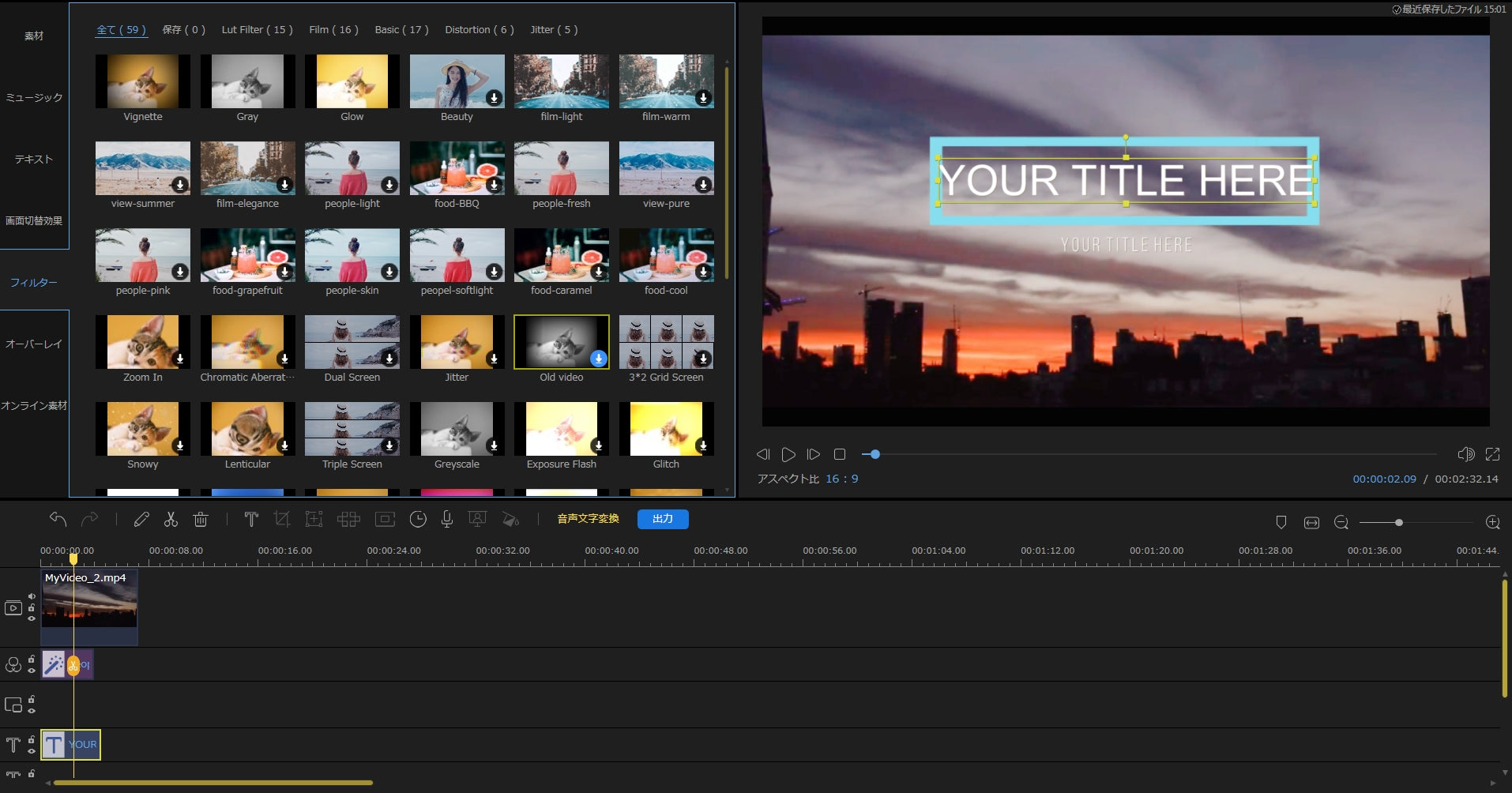
Task: Open the Lut Filter category tab
Action: point(257,30)
